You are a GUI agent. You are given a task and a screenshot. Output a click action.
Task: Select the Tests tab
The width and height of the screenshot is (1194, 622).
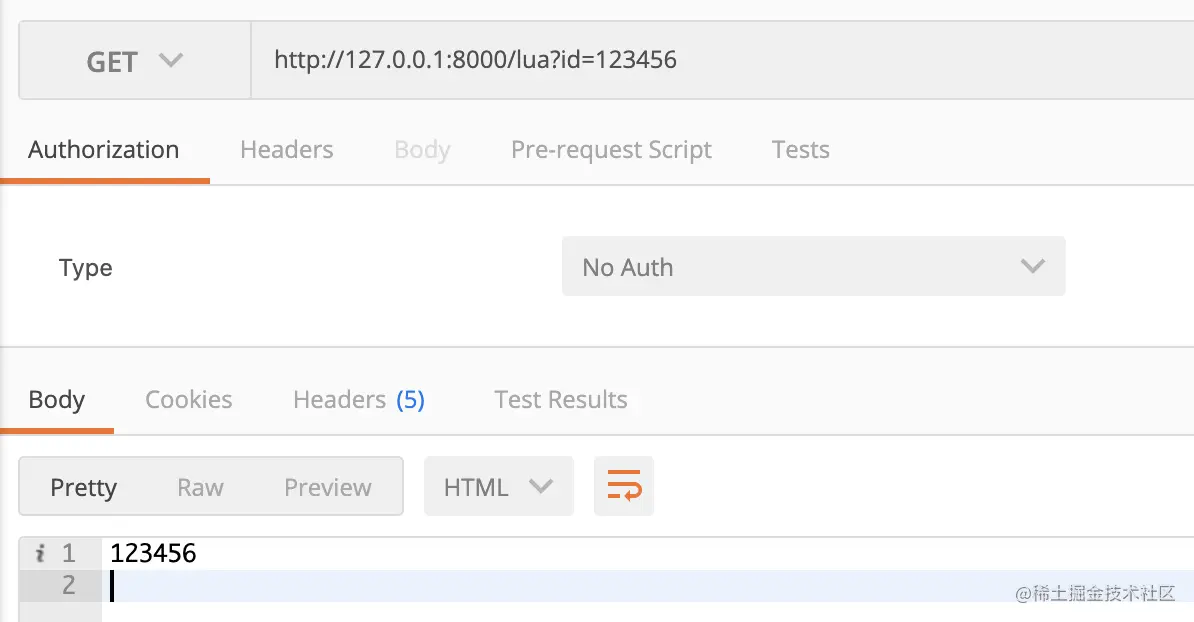pos(800,149)
